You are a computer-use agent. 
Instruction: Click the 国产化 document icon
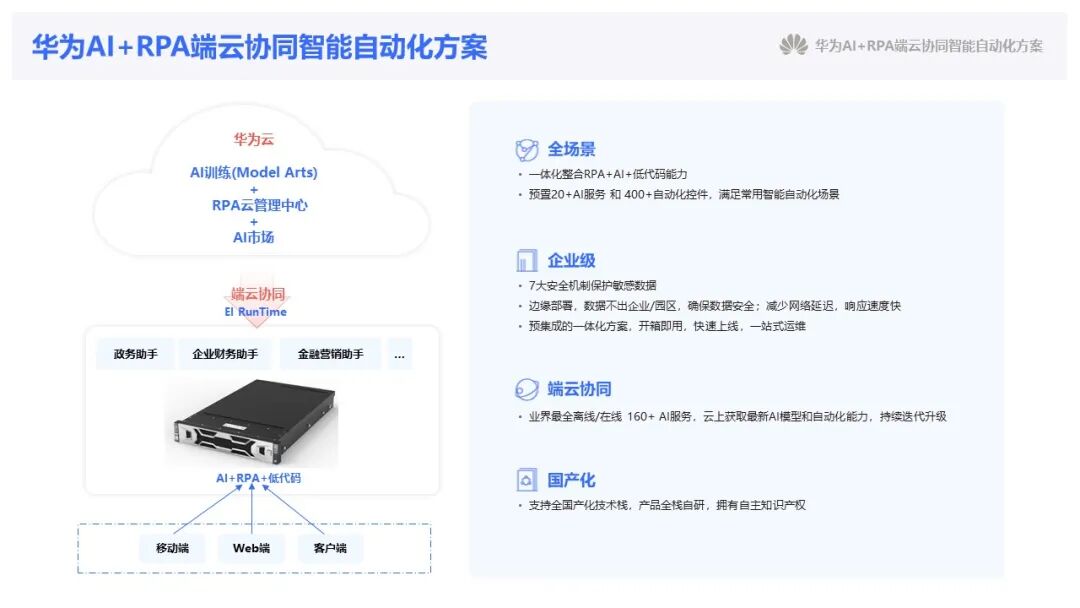[x=527, y=480]
